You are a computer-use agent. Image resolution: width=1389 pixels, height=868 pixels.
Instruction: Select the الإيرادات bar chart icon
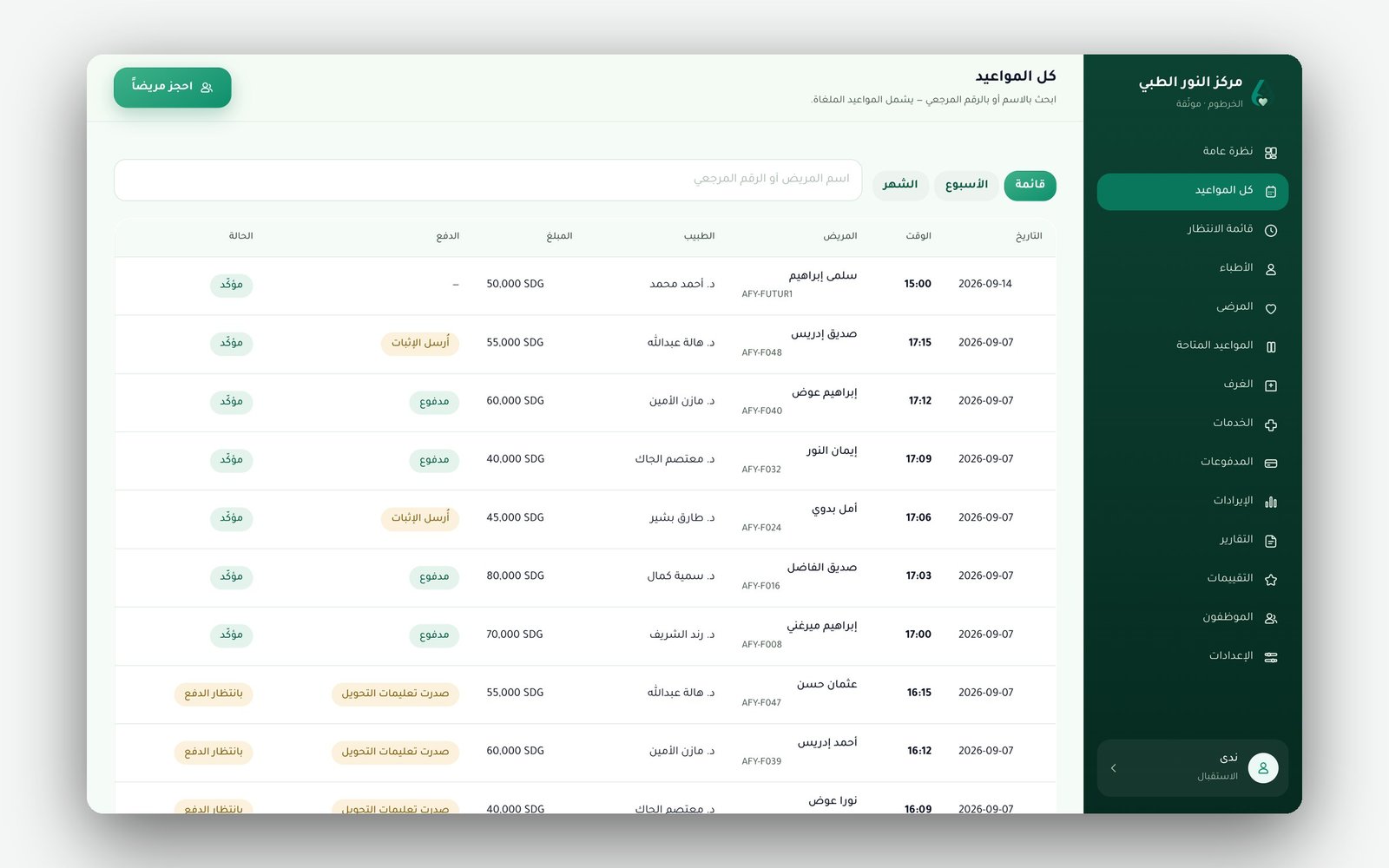click(x=1271, y=502)
